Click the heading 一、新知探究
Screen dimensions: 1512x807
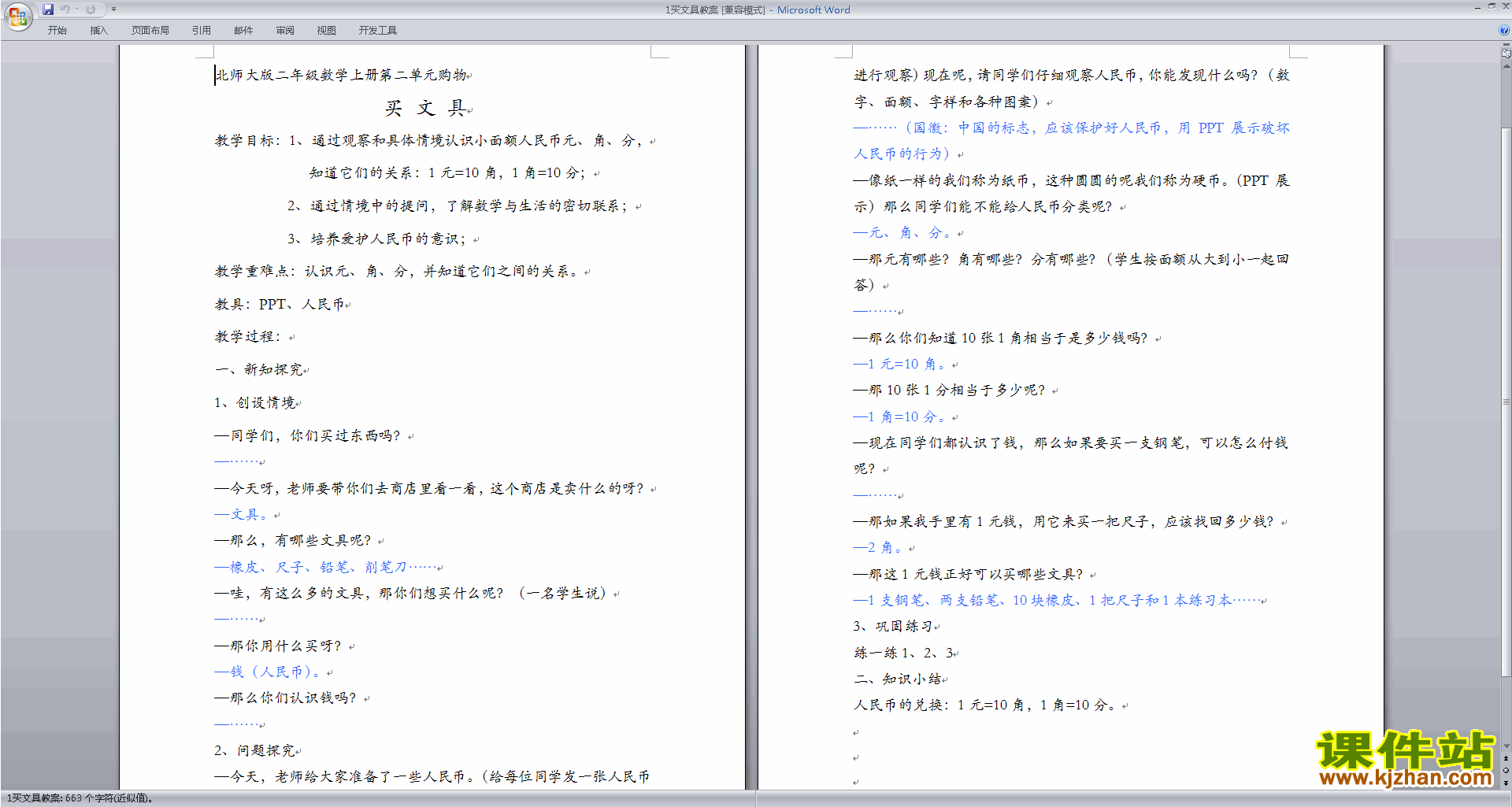pos(259,369)
